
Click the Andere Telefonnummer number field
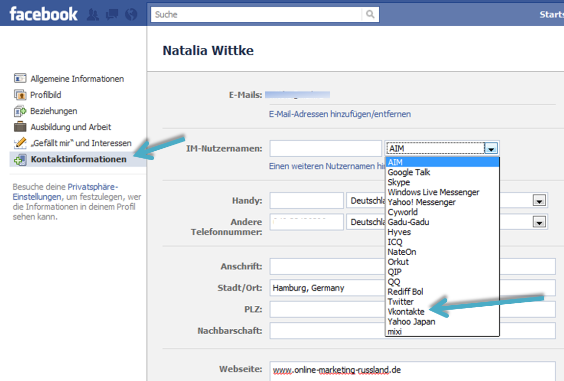(x=307, y=222)
